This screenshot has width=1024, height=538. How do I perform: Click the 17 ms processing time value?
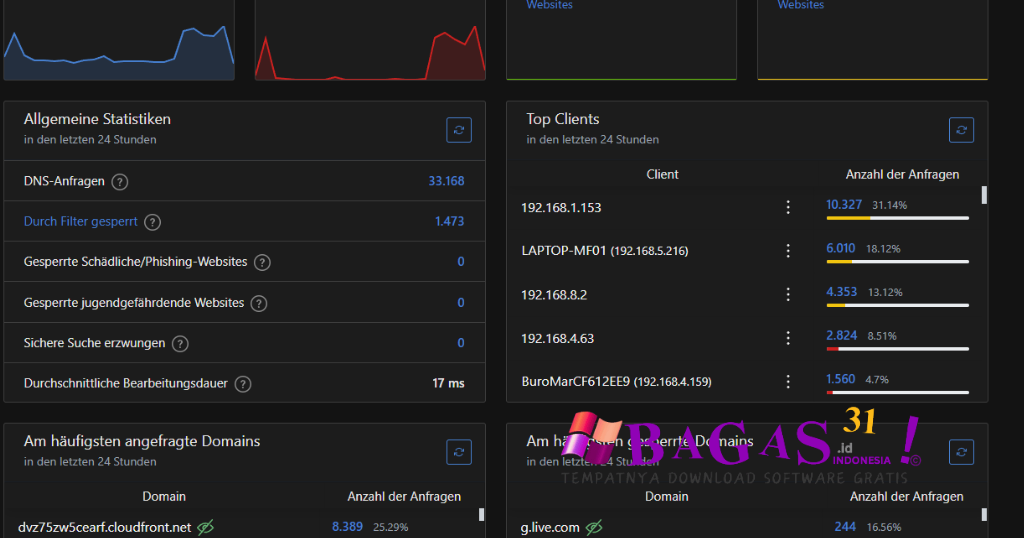coord(448,383)
